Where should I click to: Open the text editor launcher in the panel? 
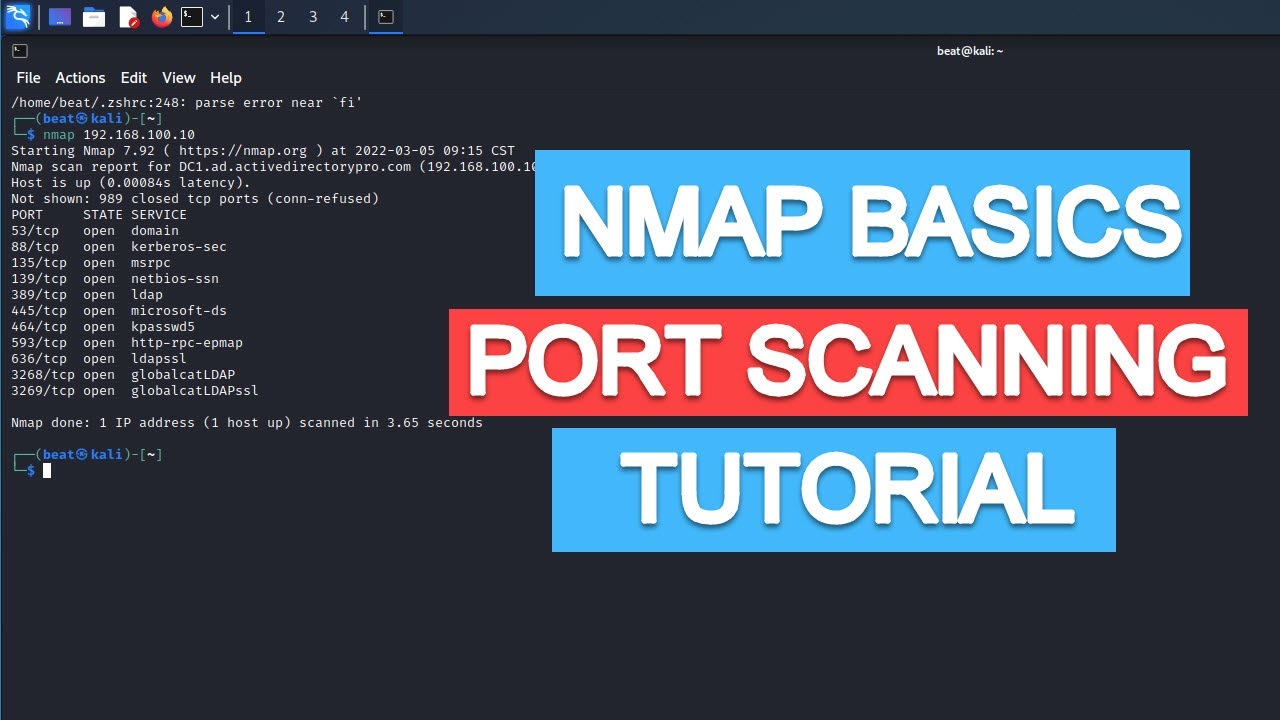129,17
